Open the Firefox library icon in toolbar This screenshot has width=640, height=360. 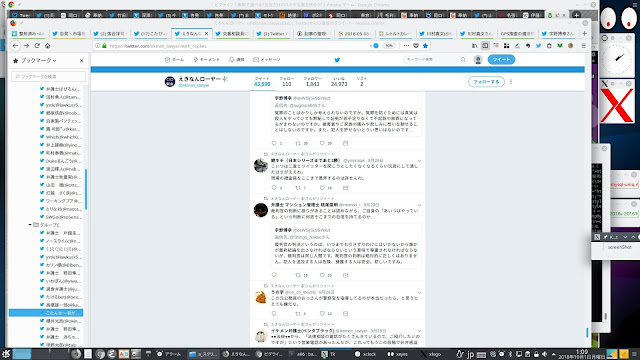474,46
